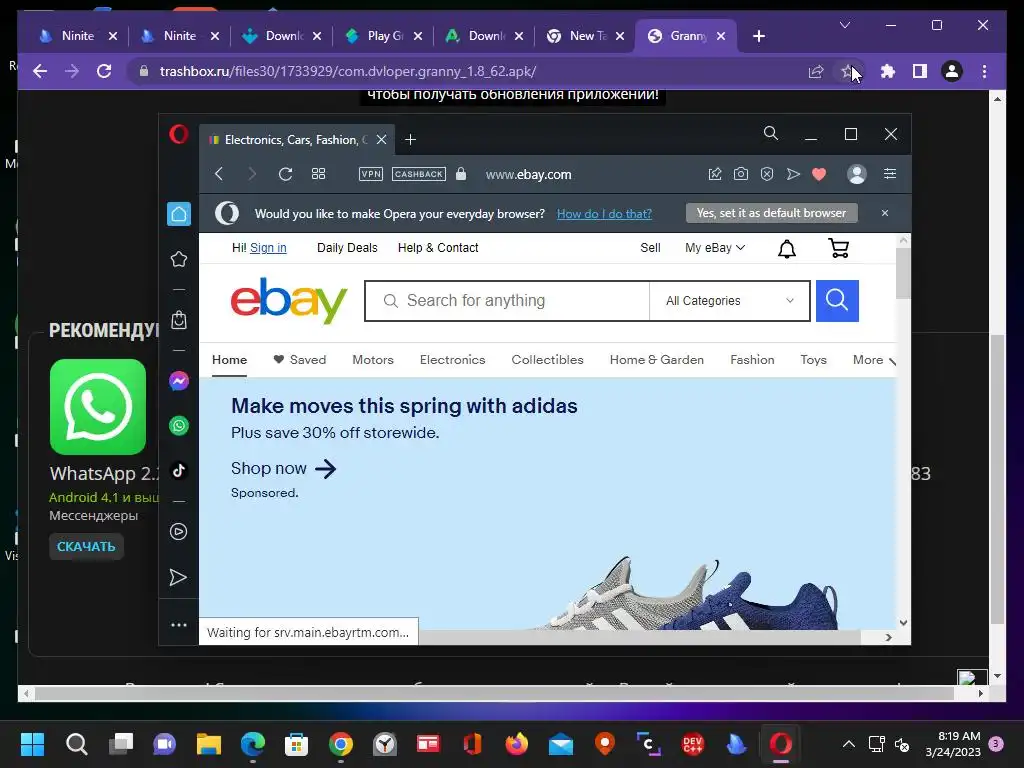Click Opera heart bookmark icon
1024x768 pixels.
click(x=819, y=174)
